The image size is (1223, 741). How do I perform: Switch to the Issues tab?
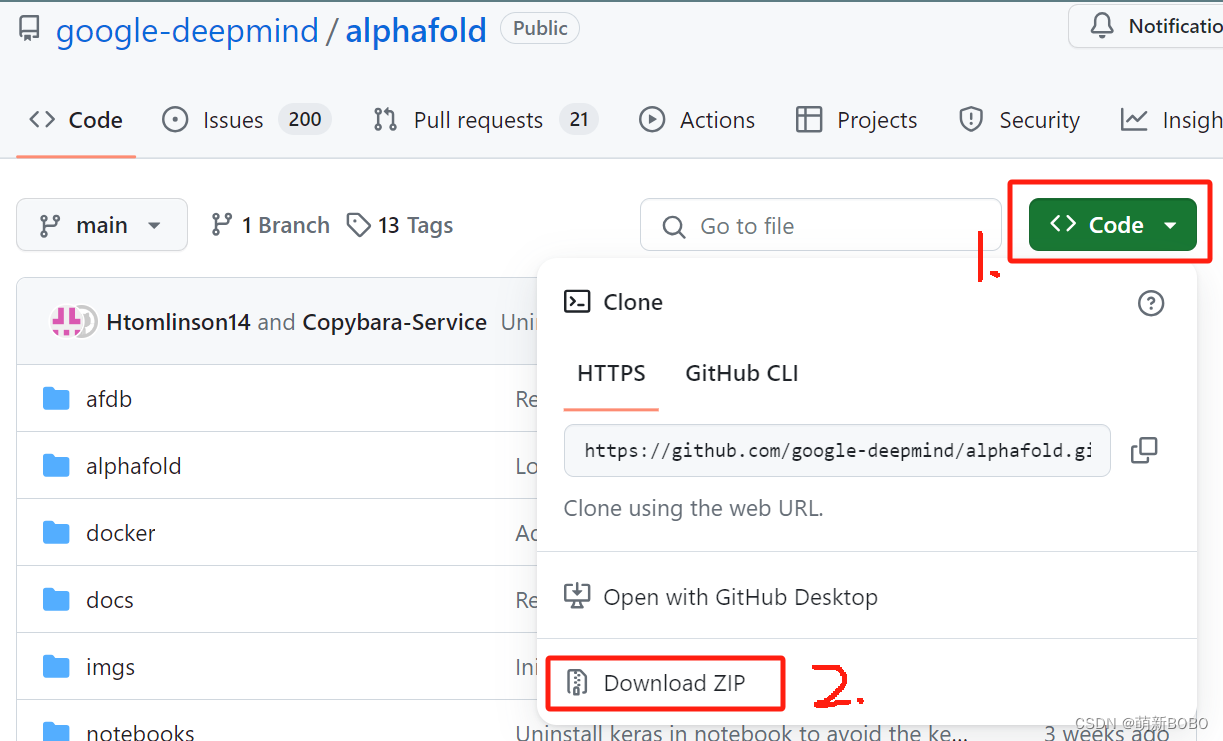point(246,120)
